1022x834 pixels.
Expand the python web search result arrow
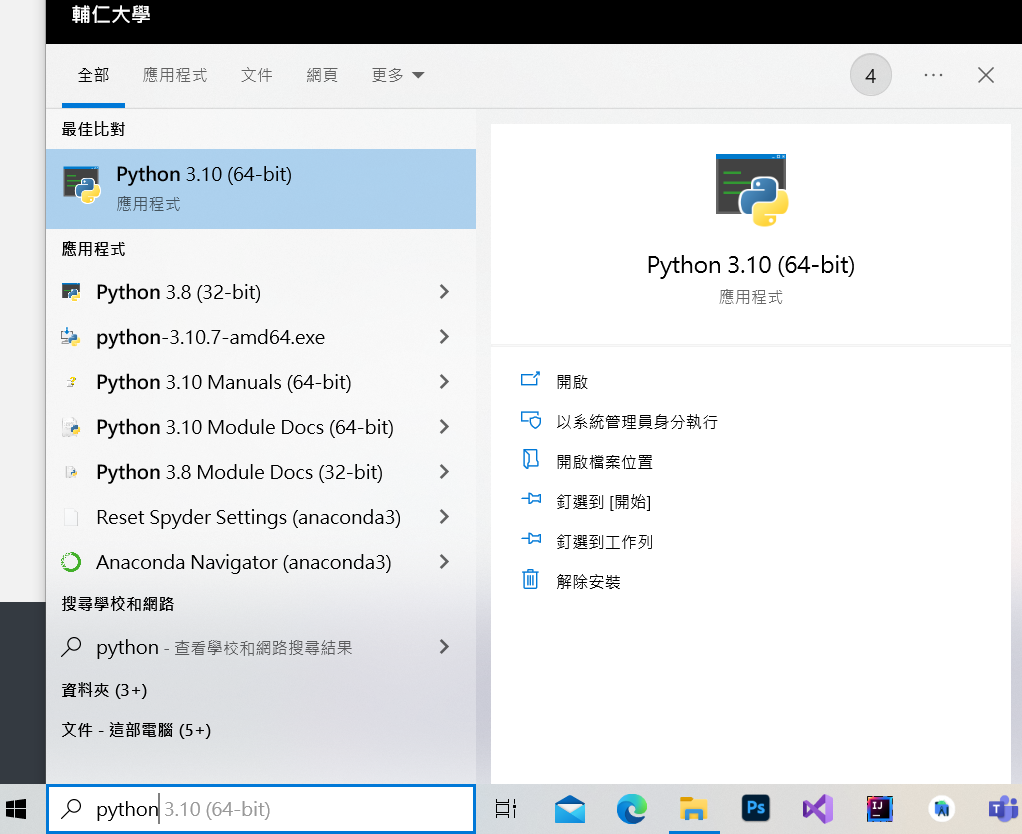click(445, 646)
